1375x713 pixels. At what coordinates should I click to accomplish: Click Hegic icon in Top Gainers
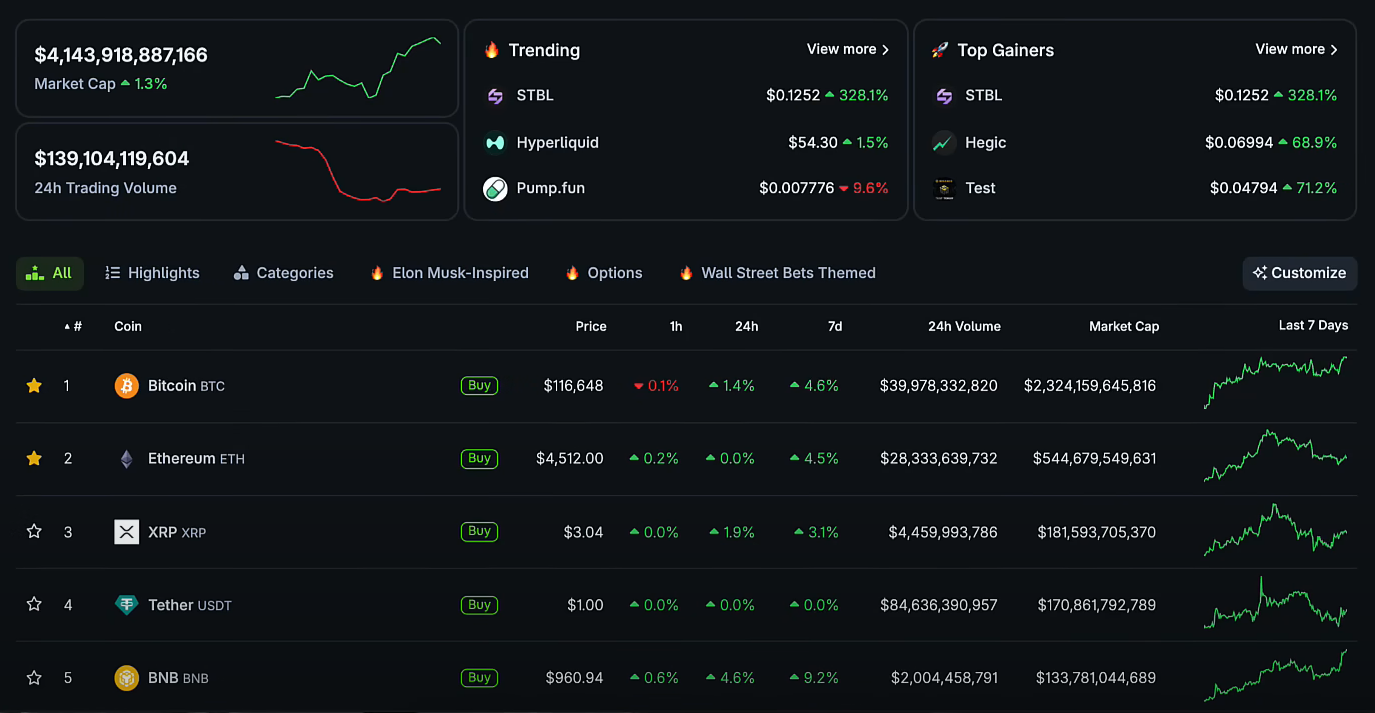[x=944, y=143]
